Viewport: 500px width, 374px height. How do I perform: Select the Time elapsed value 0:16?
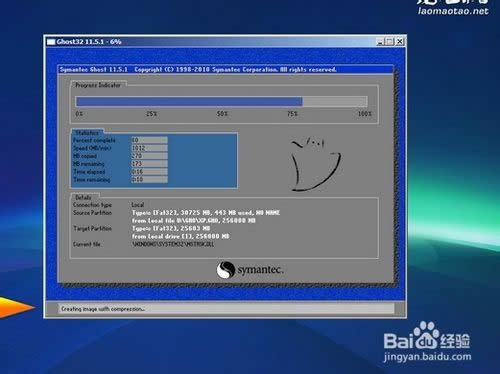pos(149,172)
